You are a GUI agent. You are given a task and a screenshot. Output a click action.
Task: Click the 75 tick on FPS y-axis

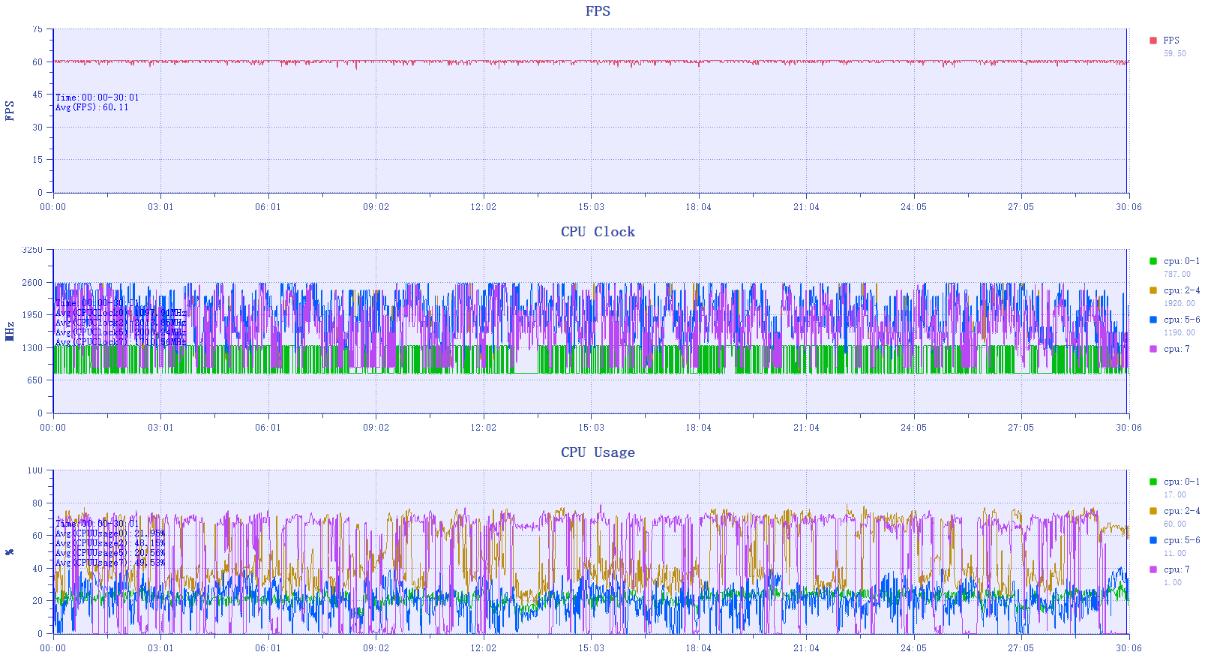38,30
